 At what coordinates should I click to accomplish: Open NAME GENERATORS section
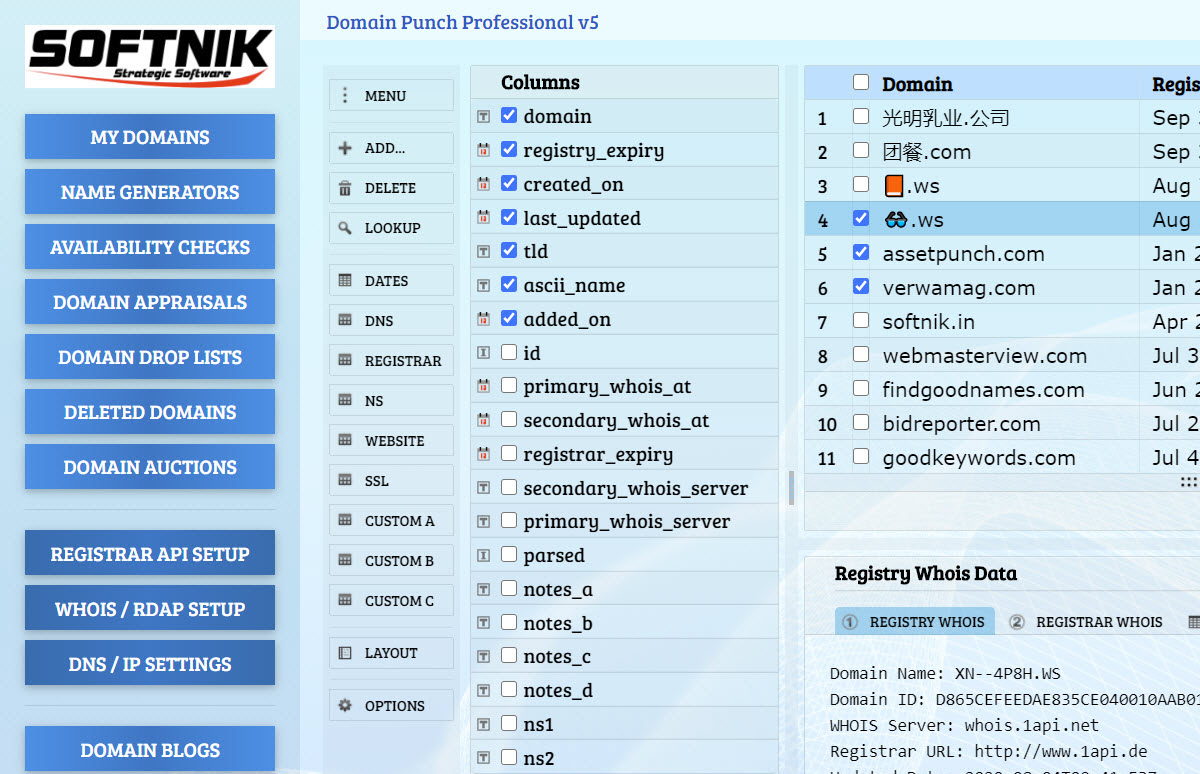click(150, 192)
